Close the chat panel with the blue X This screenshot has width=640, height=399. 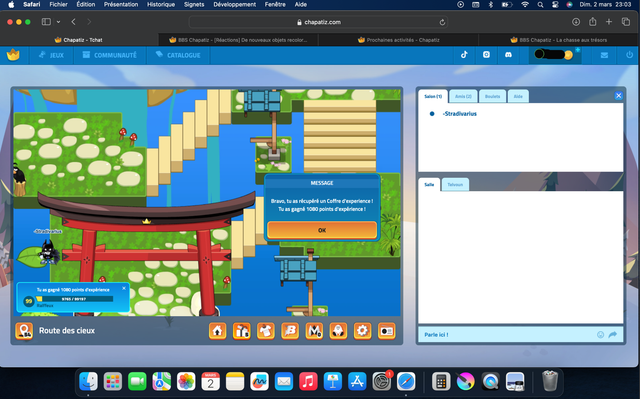pos(618,95)
